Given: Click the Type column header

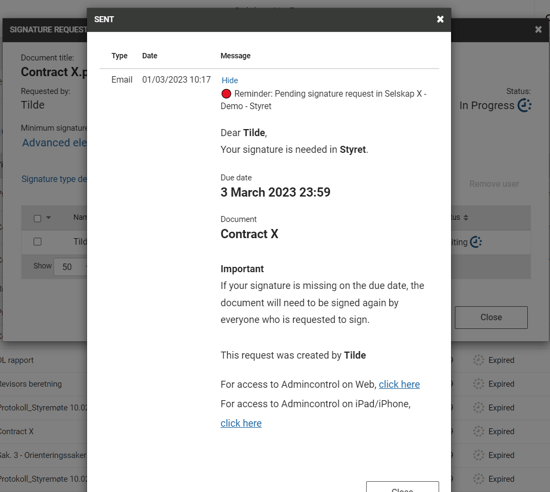Looking at the screenshot, I should [119, 56].
